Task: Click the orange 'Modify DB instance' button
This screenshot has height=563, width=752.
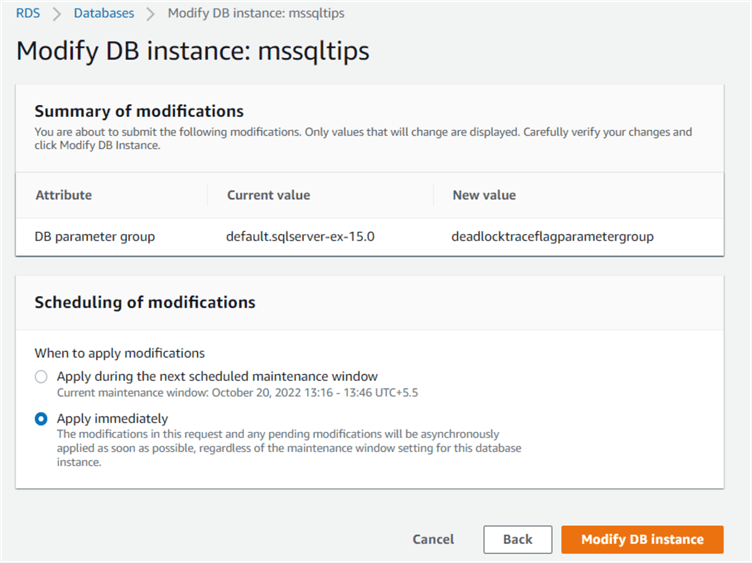Action: tap(642, 539)
